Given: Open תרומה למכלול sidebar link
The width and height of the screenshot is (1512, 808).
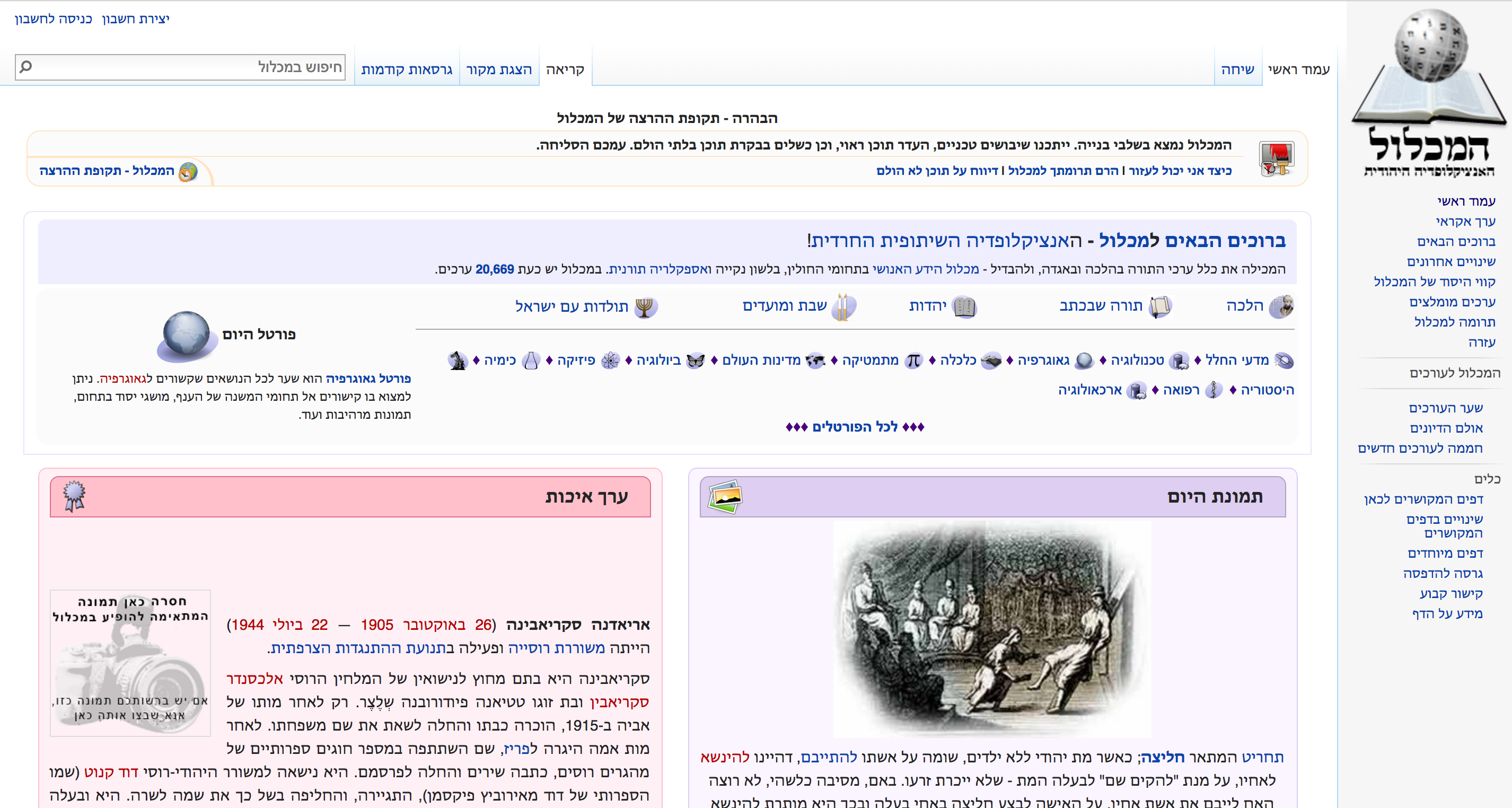Looking at the screenshot, I should (1455, 322).
